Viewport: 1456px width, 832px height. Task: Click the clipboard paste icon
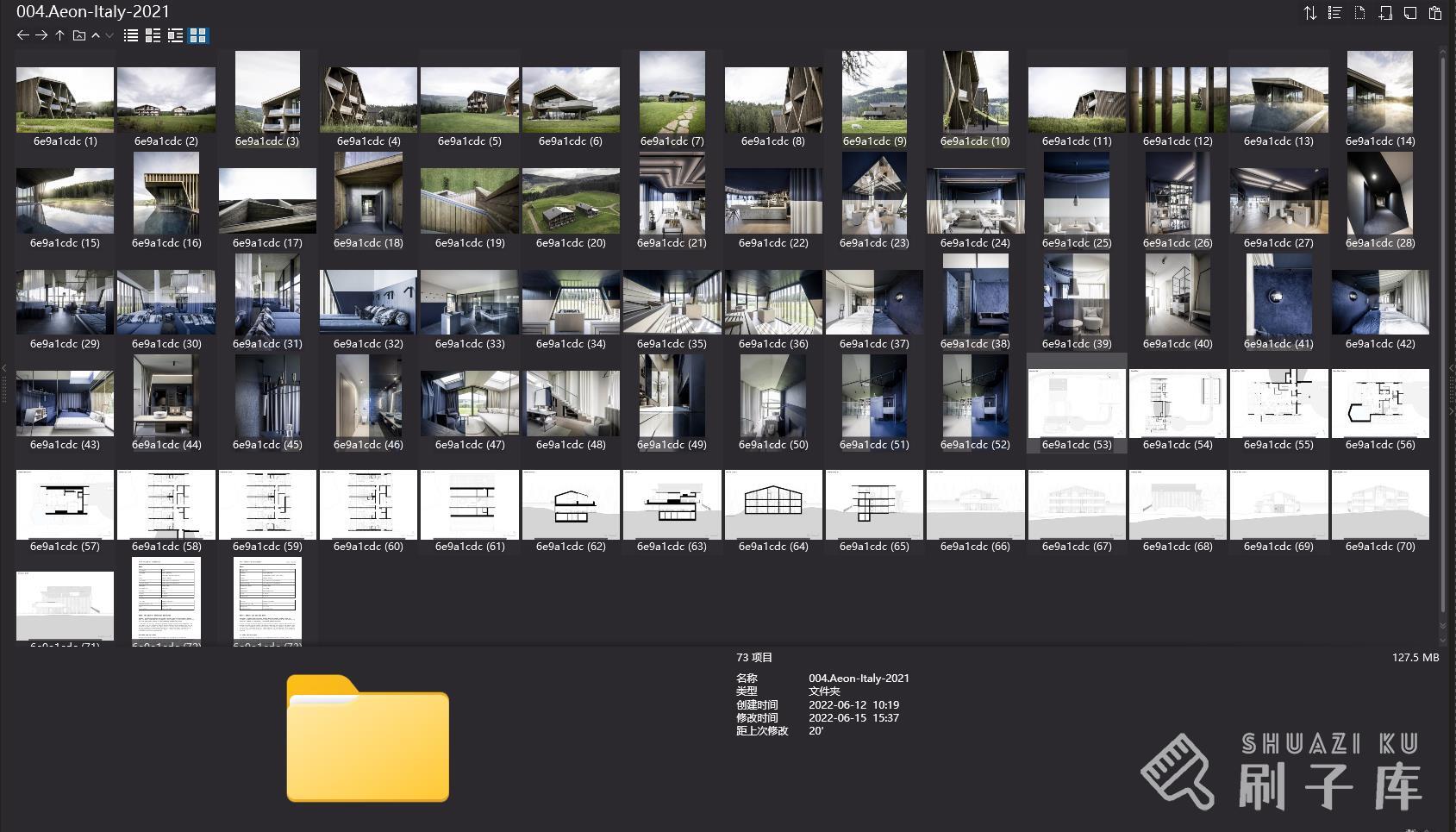pos(1435,13)
